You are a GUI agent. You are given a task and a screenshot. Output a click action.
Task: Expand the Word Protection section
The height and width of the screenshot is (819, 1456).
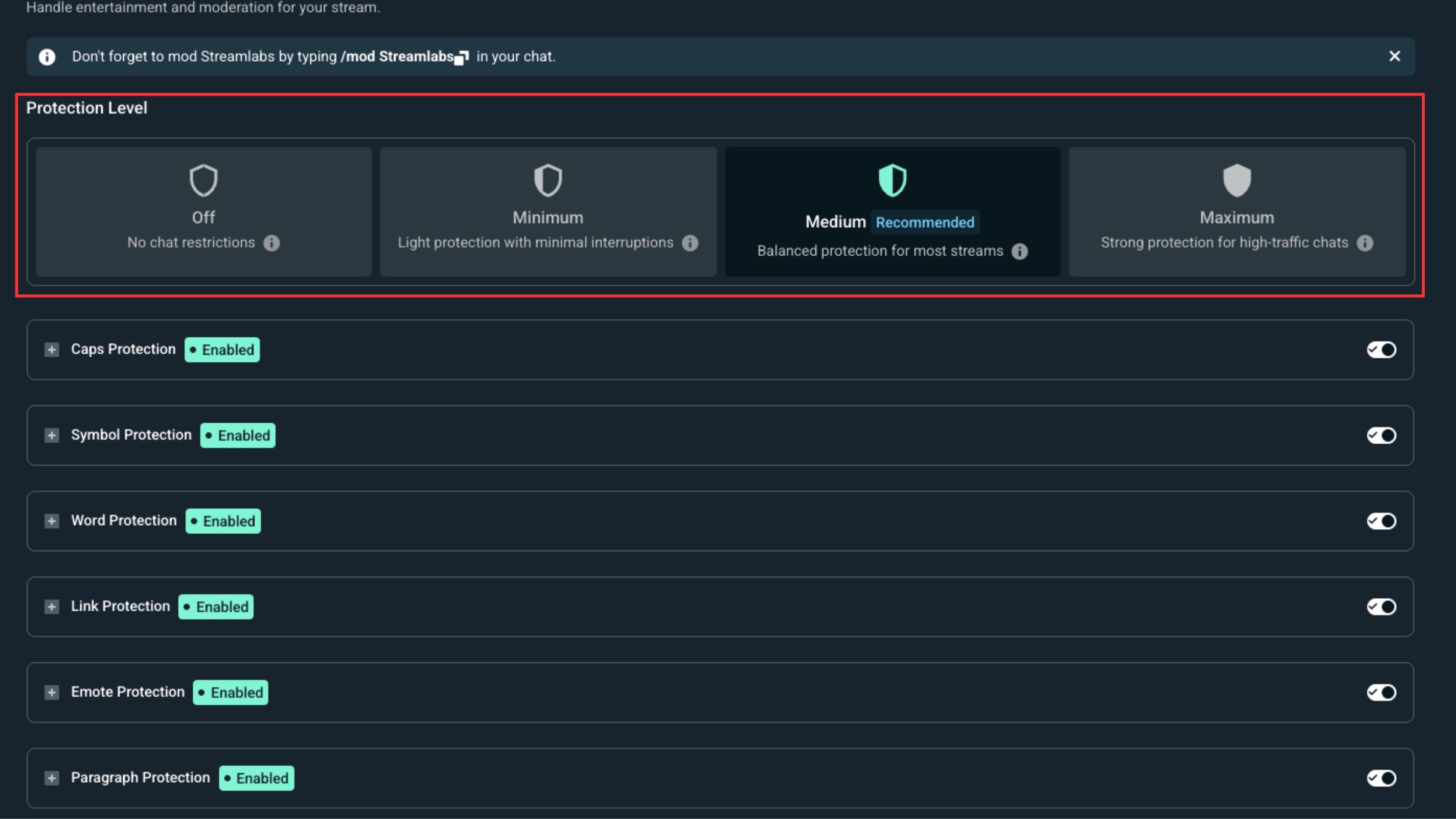(51, 521)
